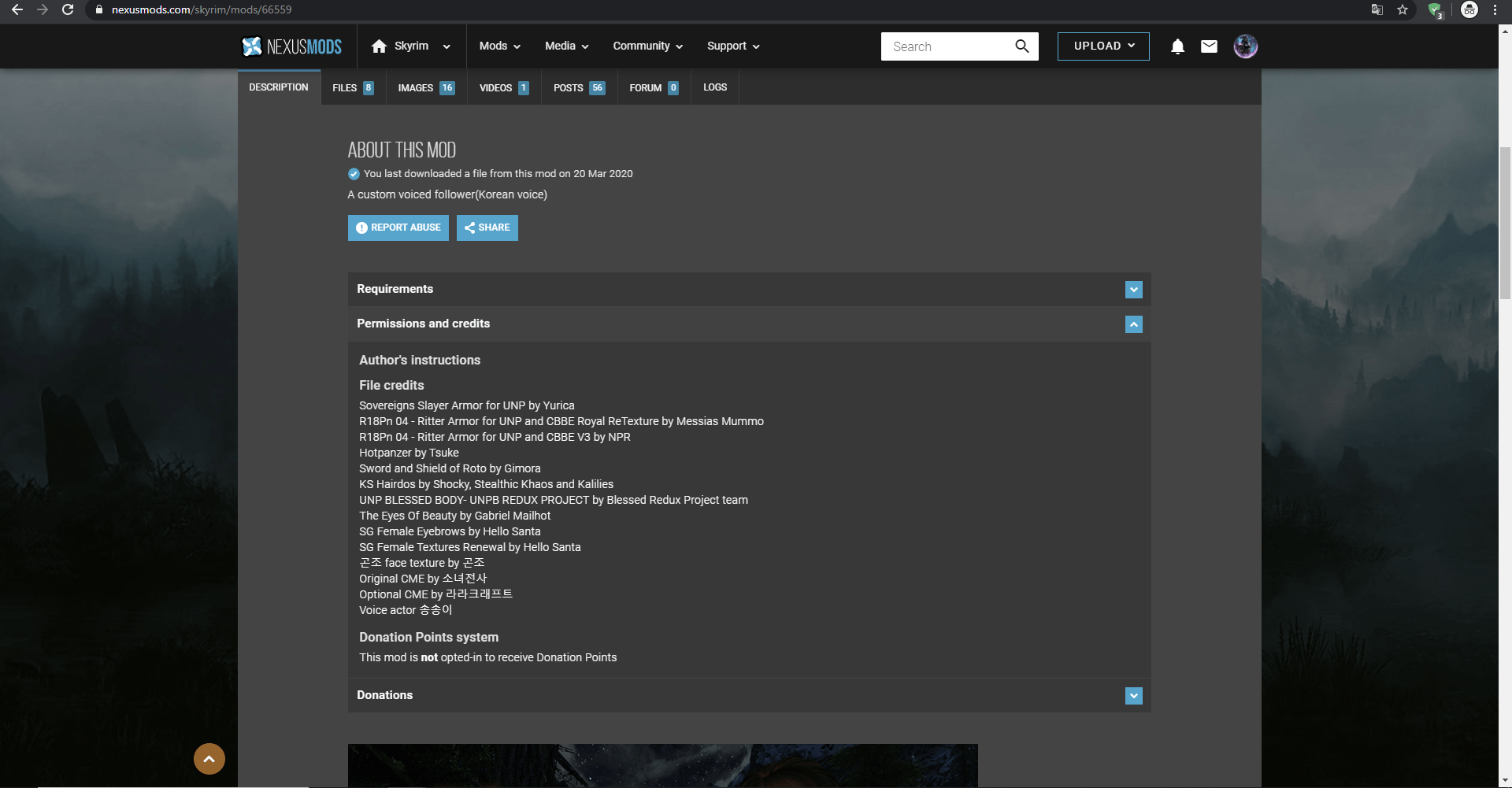1512x788 pixels.
Task: Reload the current page
Action: pyautogui.click(x=68, y=9)
